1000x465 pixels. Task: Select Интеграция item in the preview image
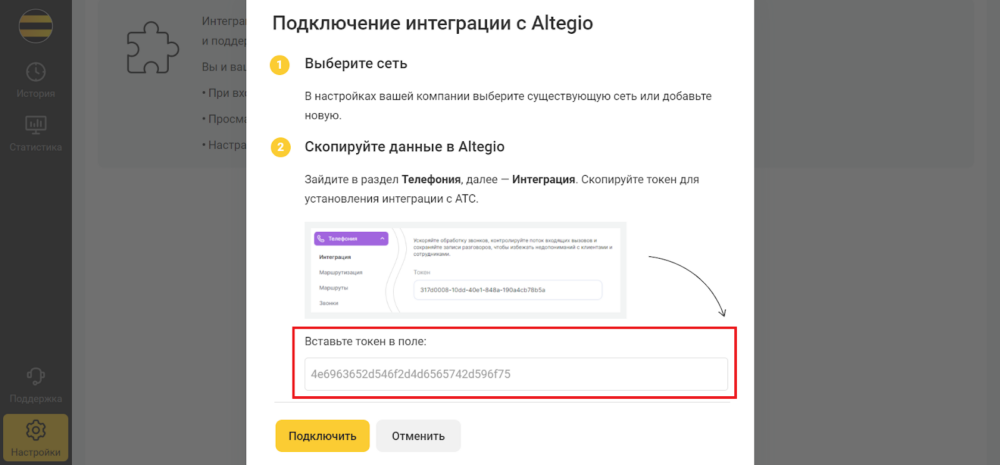pos(335,258)
